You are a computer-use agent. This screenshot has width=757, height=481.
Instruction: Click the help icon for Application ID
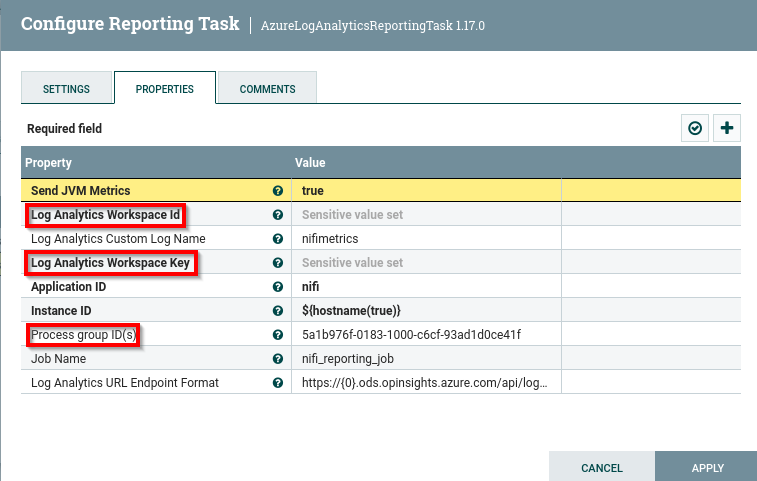click(278, 287)
